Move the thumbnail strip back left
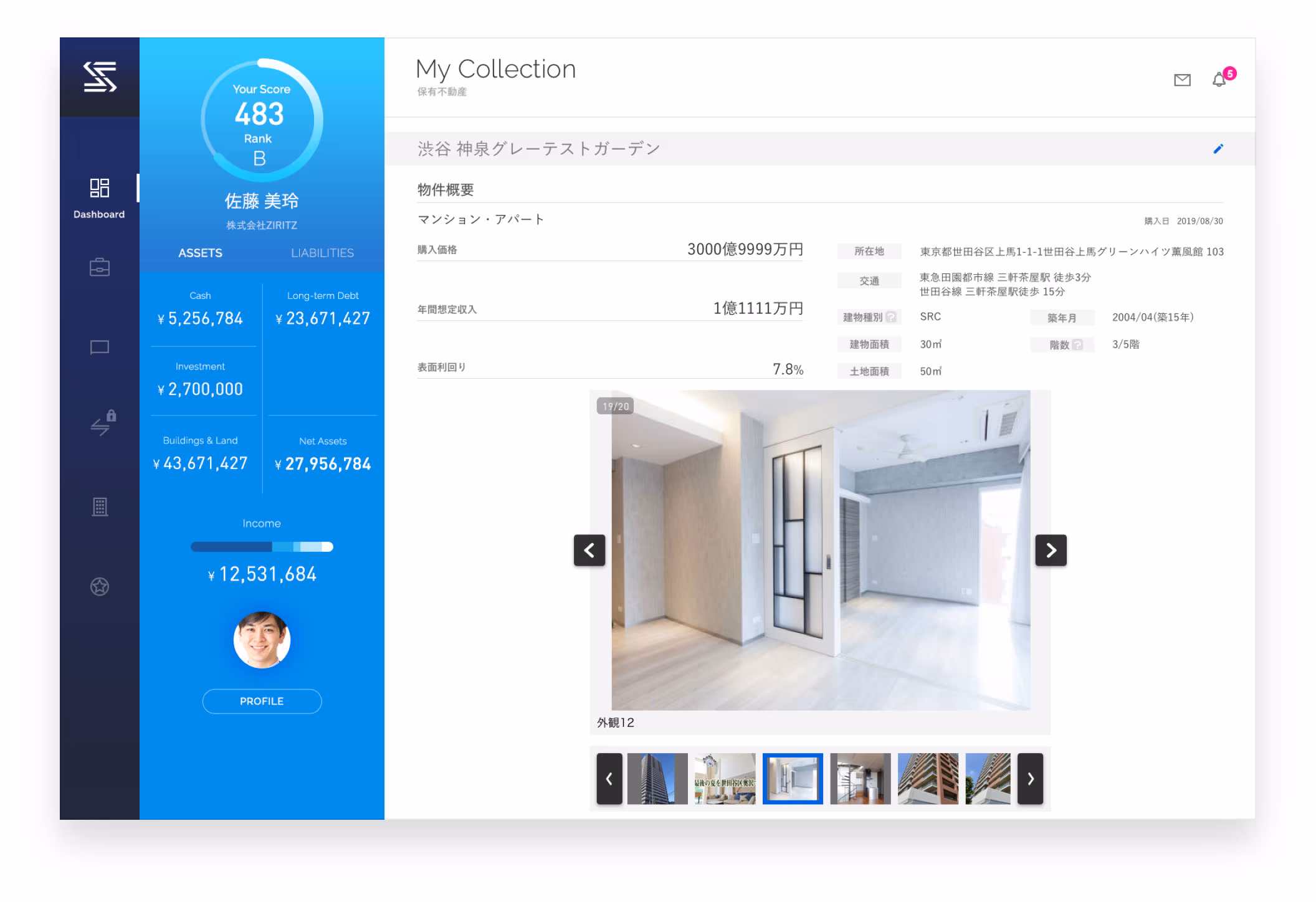Screen dimensions: 1316x902 [609, 779]
